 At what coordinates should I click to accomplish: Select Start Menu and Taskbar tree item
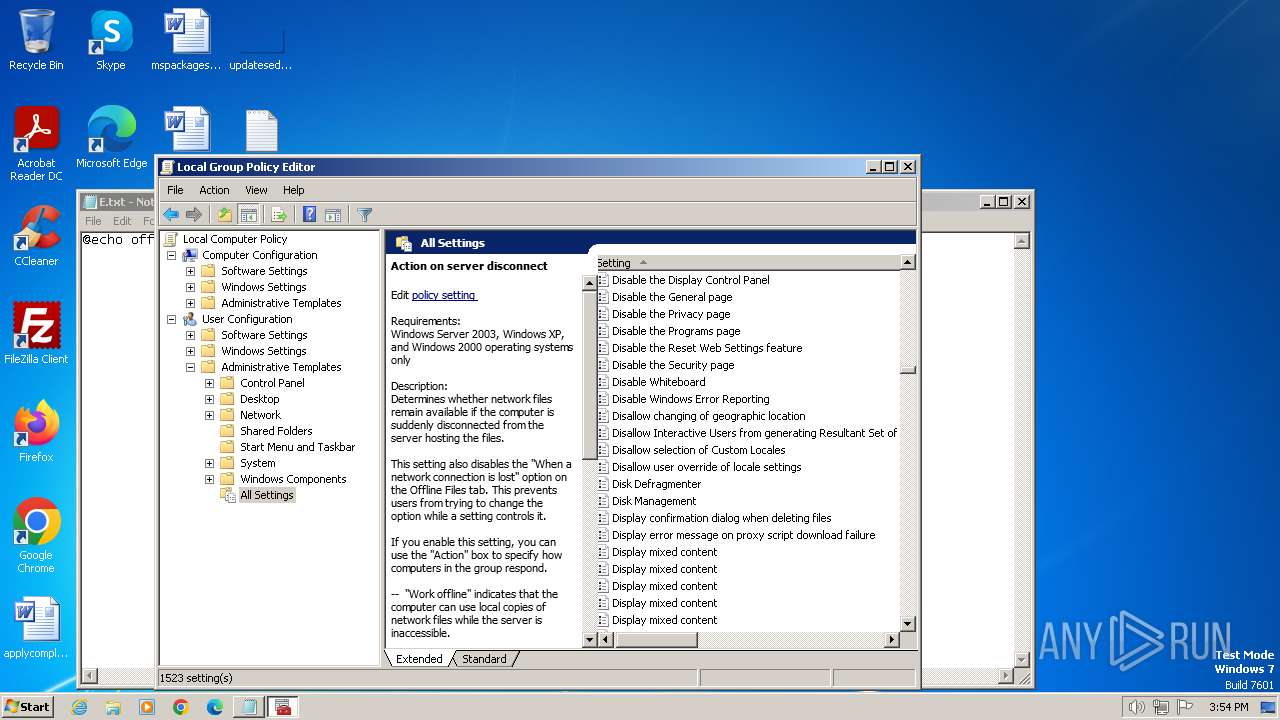(x=297, y=447)
